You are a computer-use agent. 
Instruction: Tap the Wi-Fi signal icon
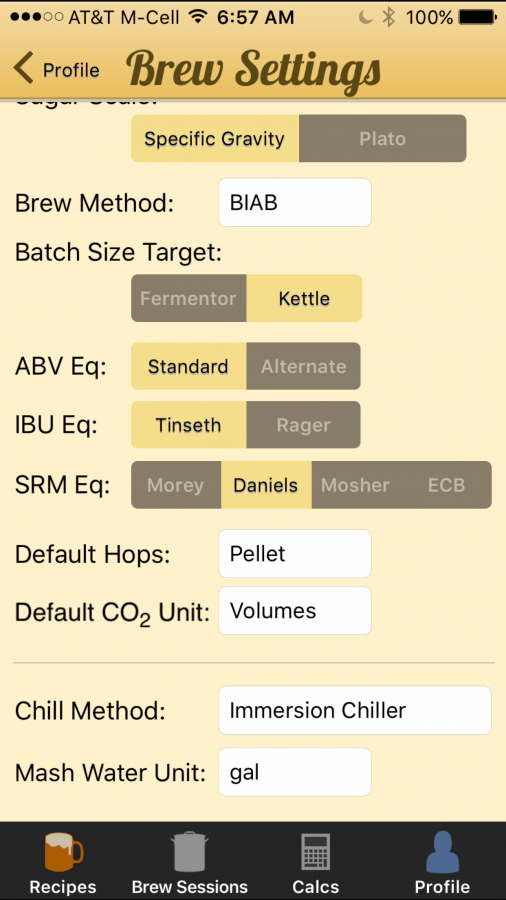197,17
